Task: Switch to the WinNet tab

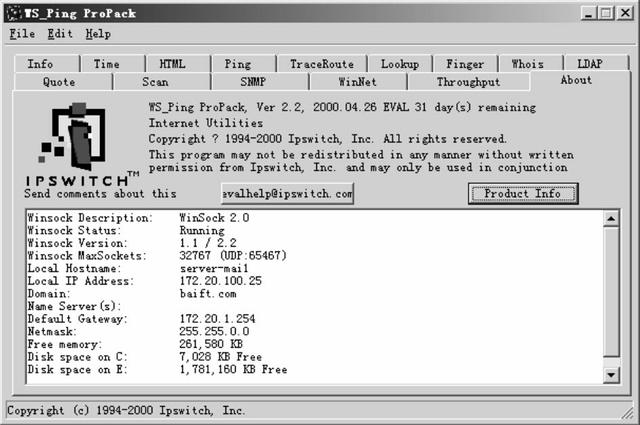Action: point(358,82)
